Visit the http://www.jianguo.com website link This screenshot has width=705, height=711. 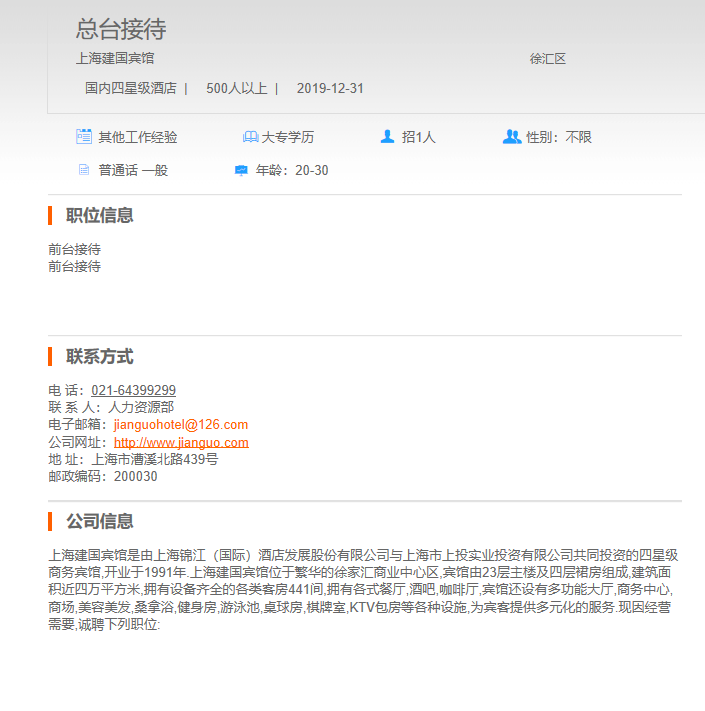[x=181, y=442]
